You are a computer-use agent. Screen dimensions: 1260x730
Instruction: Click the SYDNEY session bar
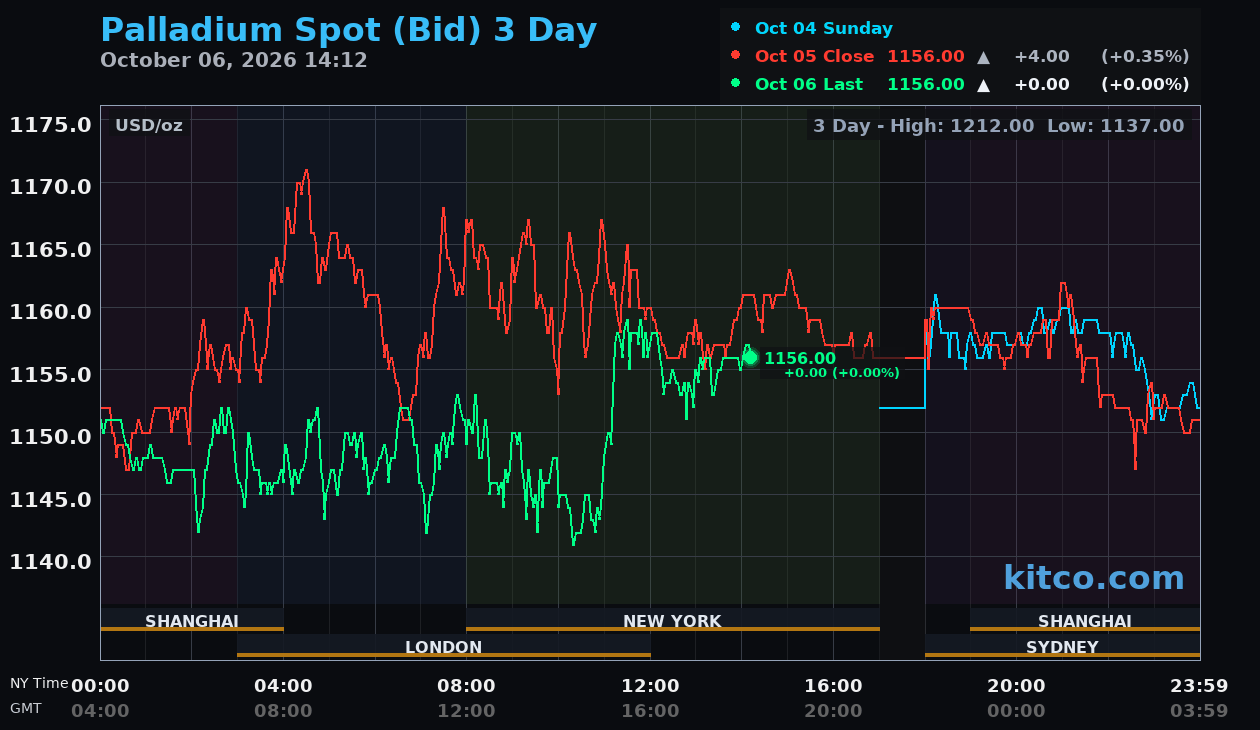tap(1062, 646)
